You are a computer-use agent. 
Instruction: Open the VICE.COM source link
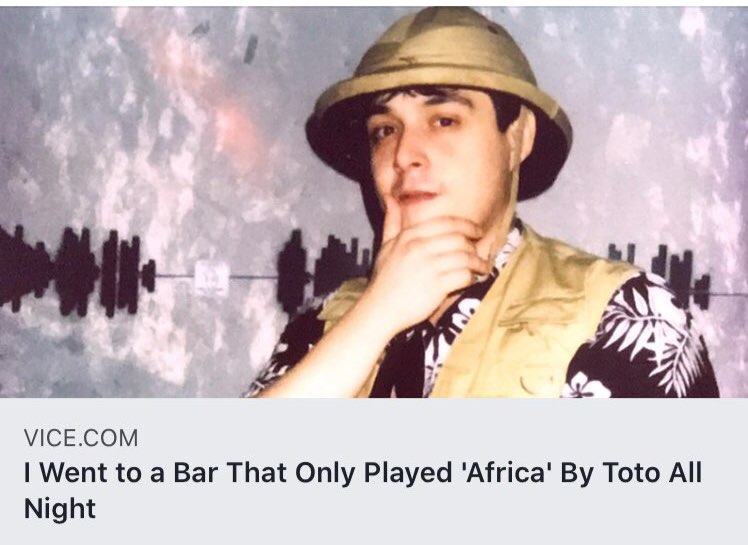tap(81, 438)
